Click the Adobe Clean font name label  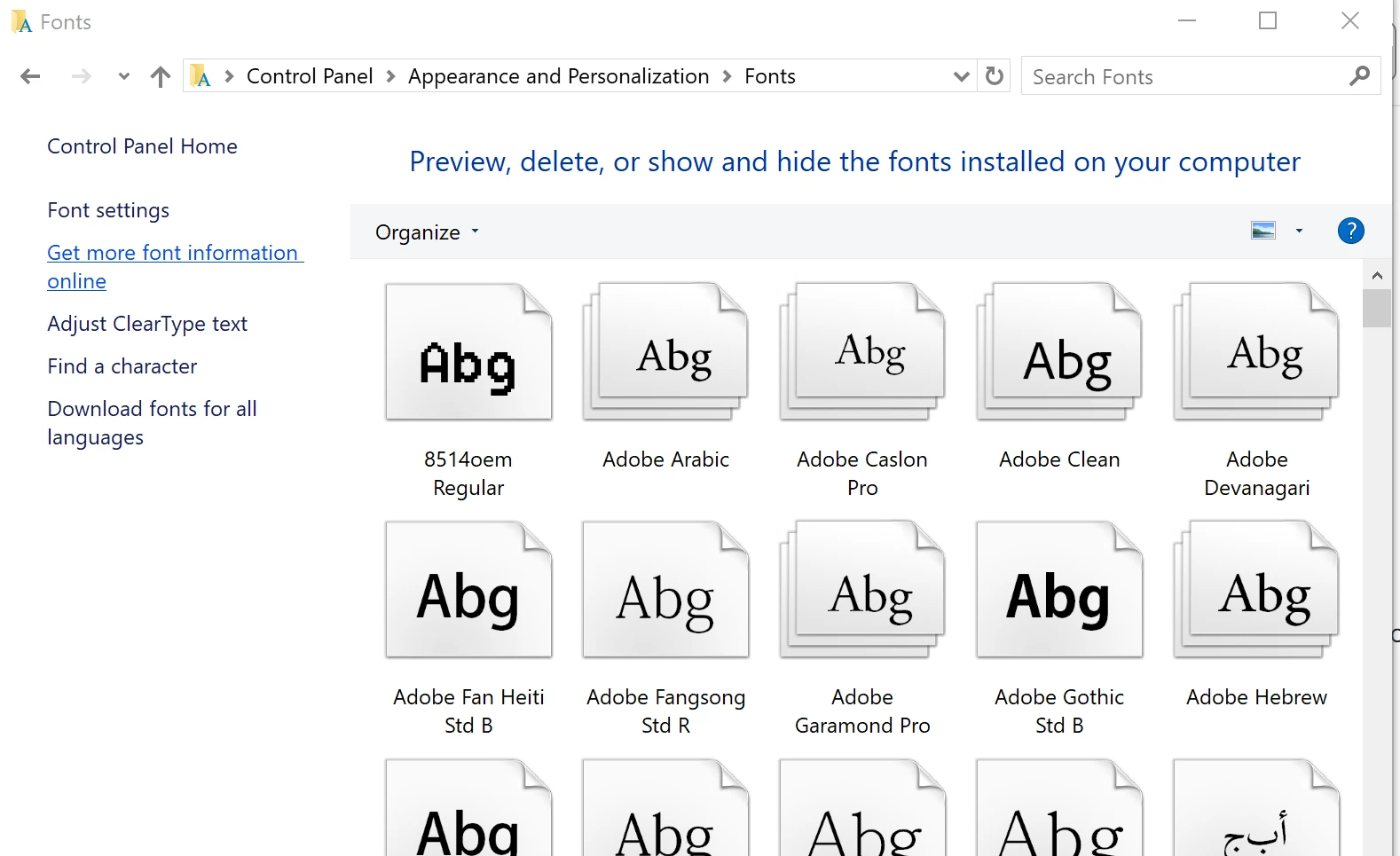tap(1059, 459)
